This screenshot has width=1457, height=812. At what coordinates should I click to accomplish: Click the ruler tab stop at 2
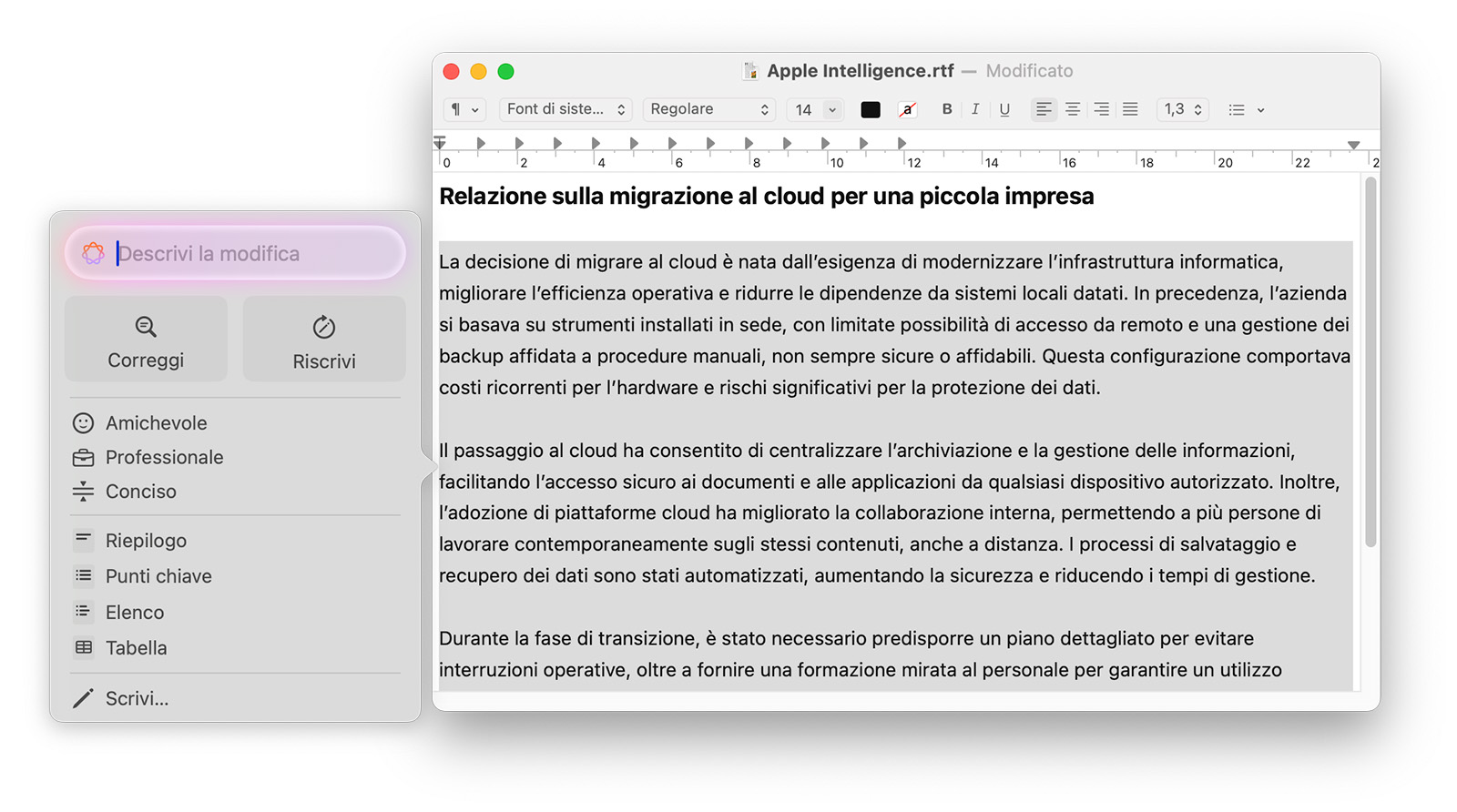[x=519, y=143]
